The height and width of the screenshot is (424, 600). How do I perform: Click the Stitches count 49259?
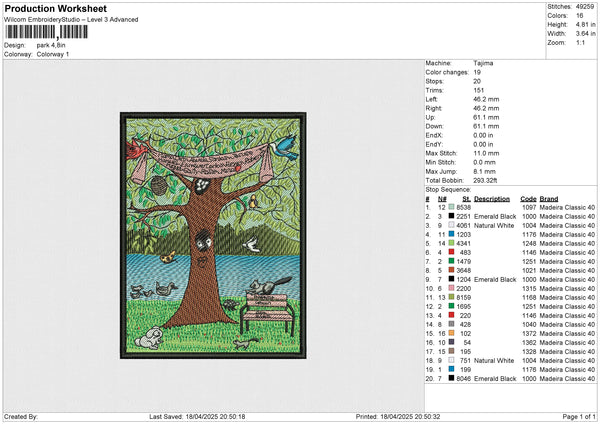click(x=585, y=7)
